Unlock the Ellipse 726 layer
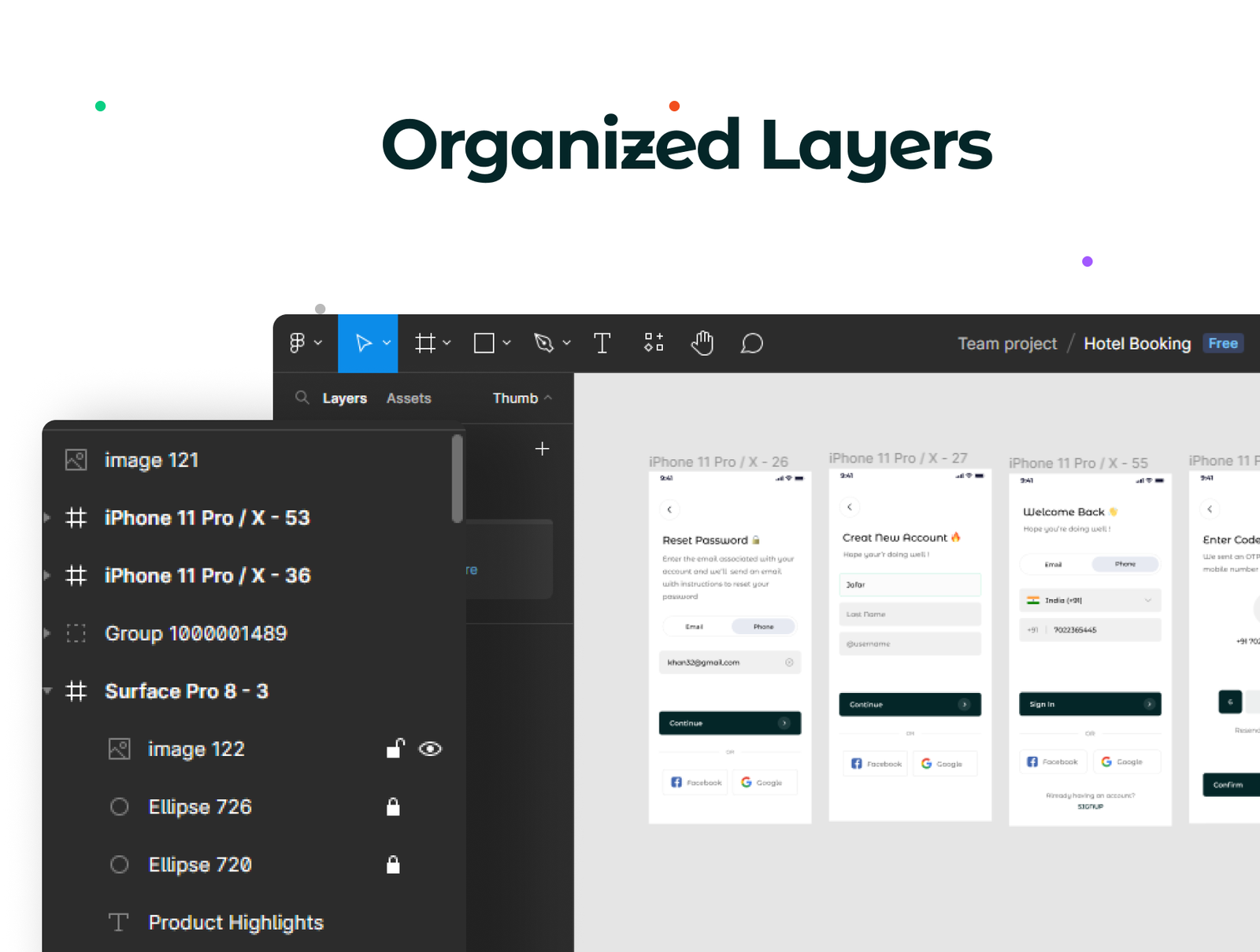 click(393, 807)
